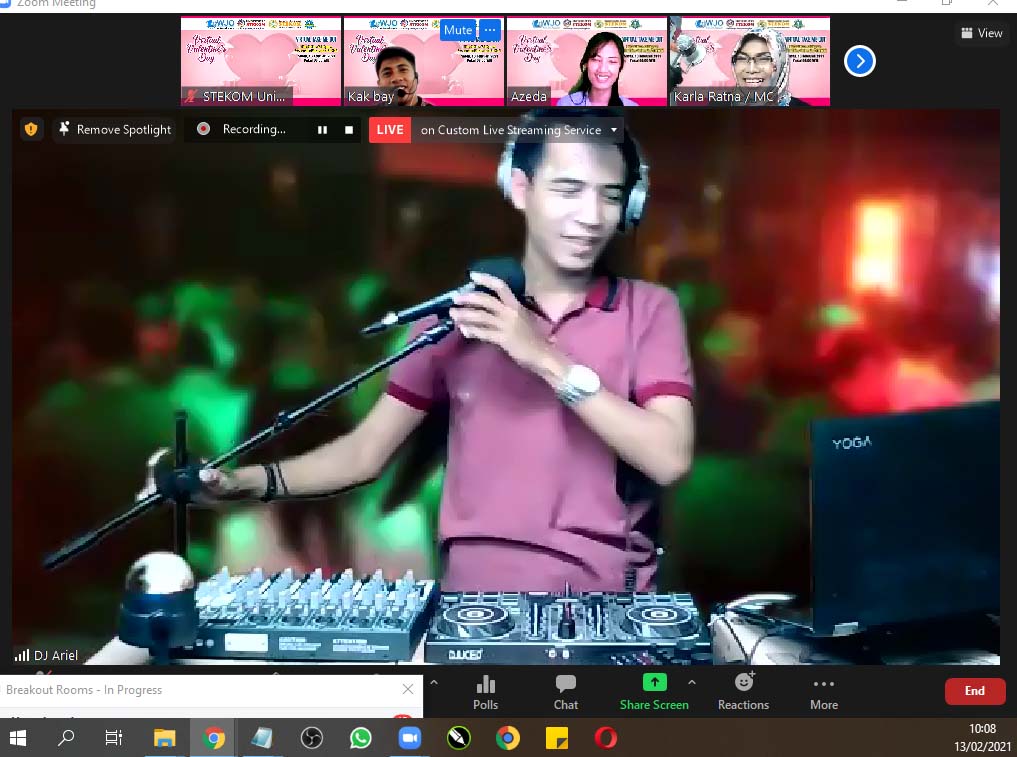Viewport: 1017px width, 757px height.
Task: Select Kak bay participant thumbnail
Action: click(424, 61)
